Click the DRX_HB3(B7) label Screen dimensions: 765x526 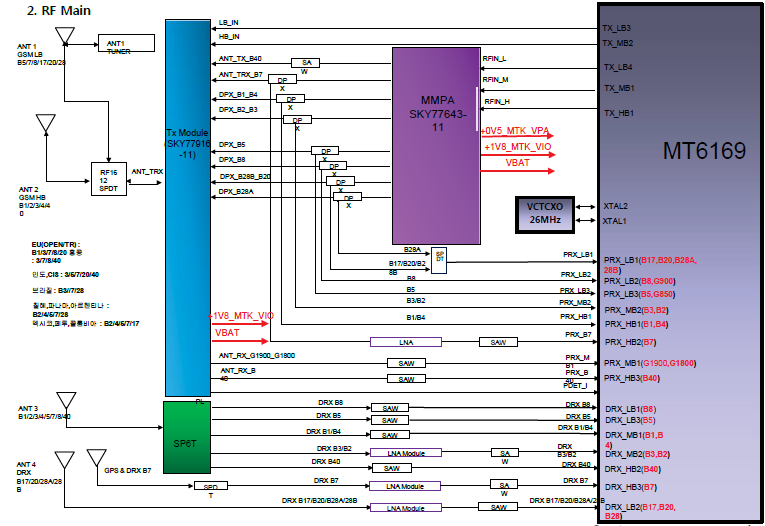click(631, 487)
